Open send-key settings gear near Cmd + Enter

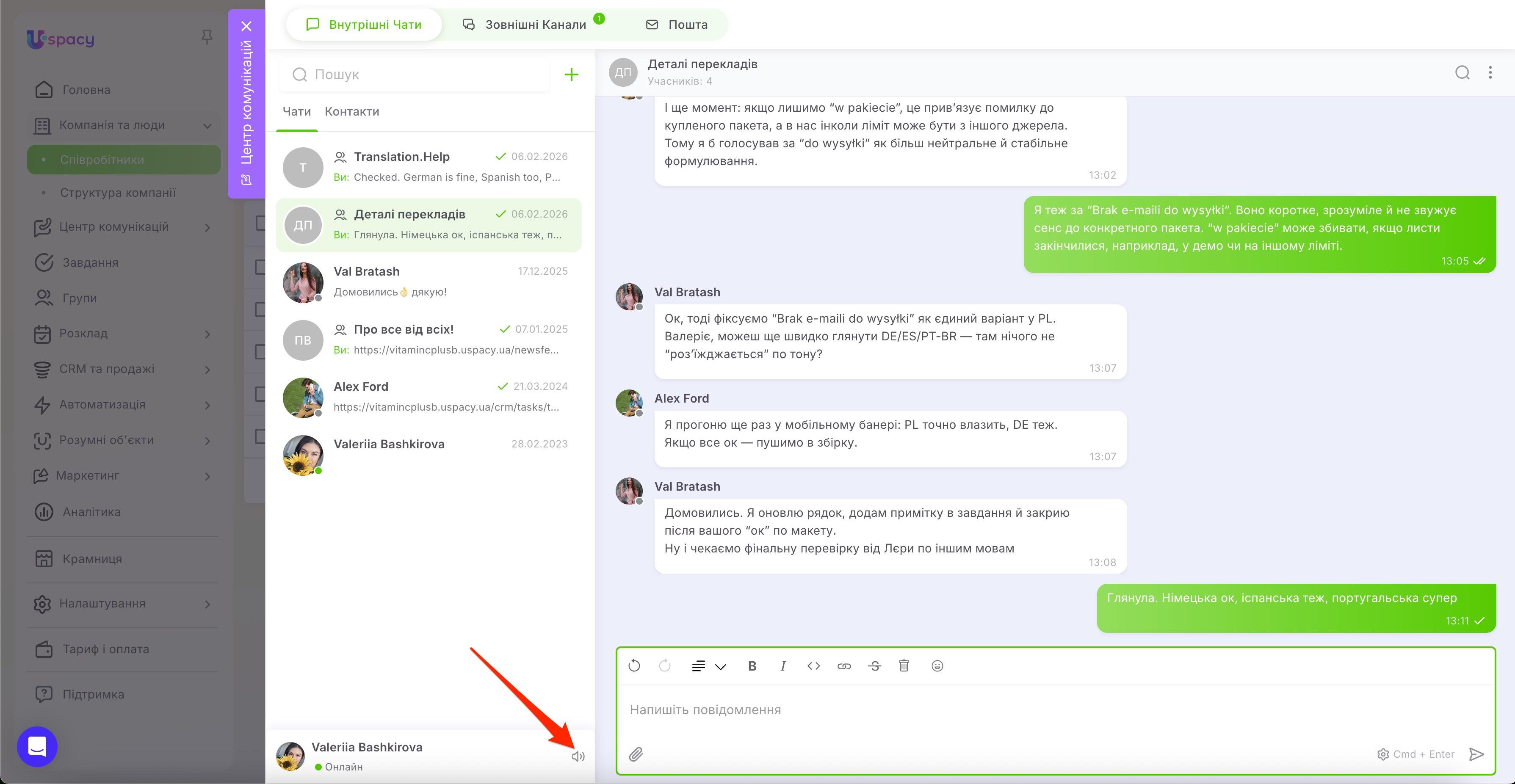[x=1382, y=754]
